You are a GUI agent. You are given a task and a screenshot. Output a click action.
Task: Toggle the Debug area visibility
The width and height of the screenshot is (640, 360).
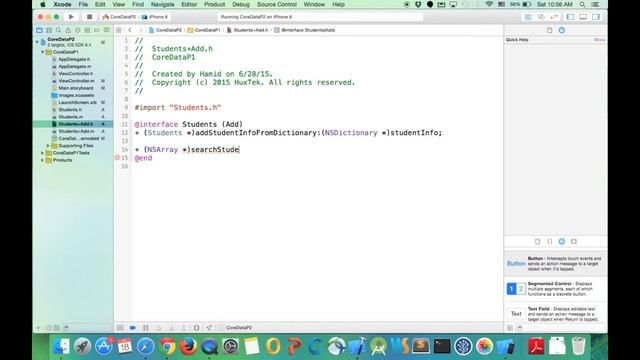point(583,17)
